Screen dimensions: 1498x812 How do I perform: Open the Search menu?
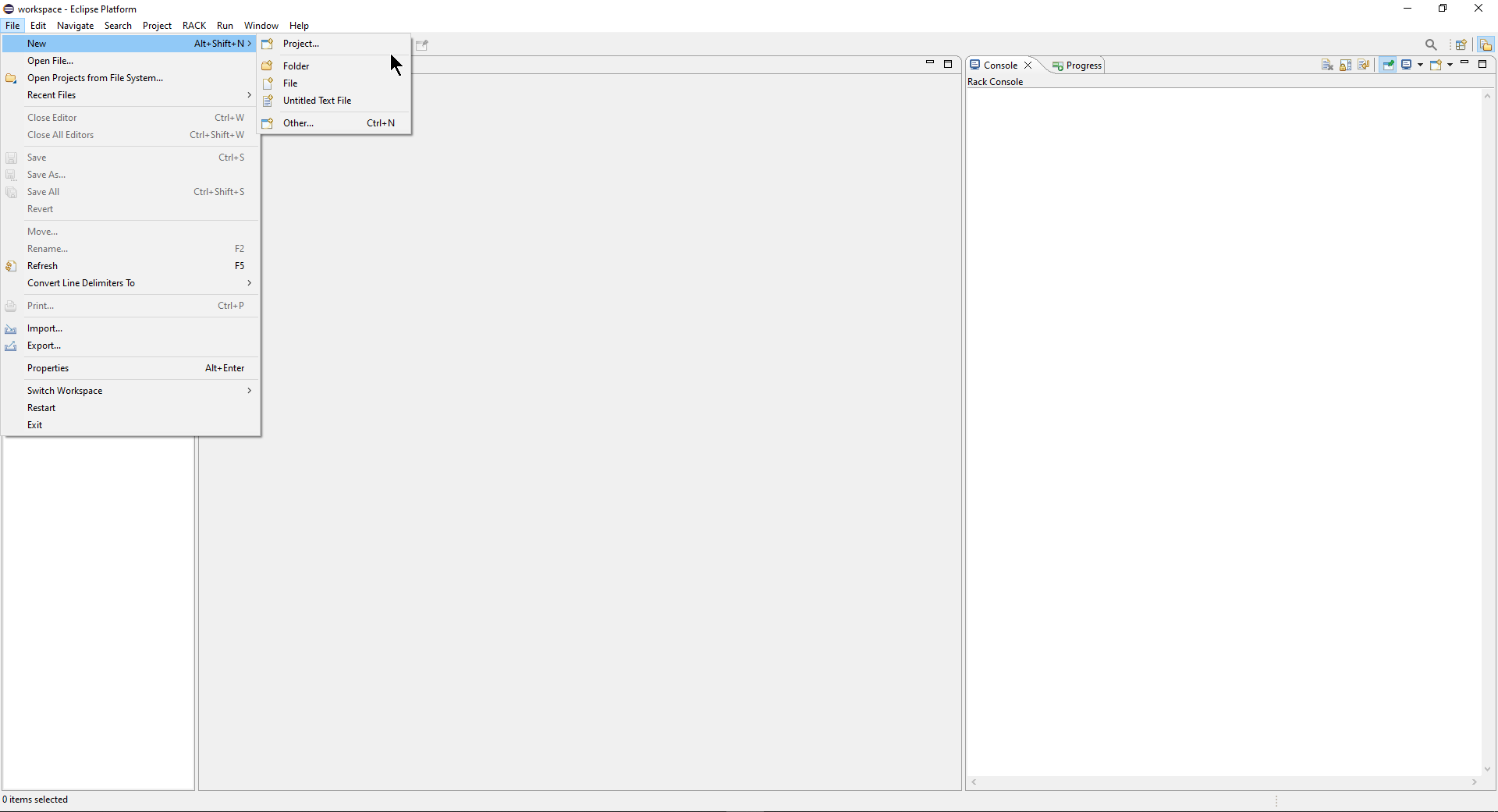(118, 26)
